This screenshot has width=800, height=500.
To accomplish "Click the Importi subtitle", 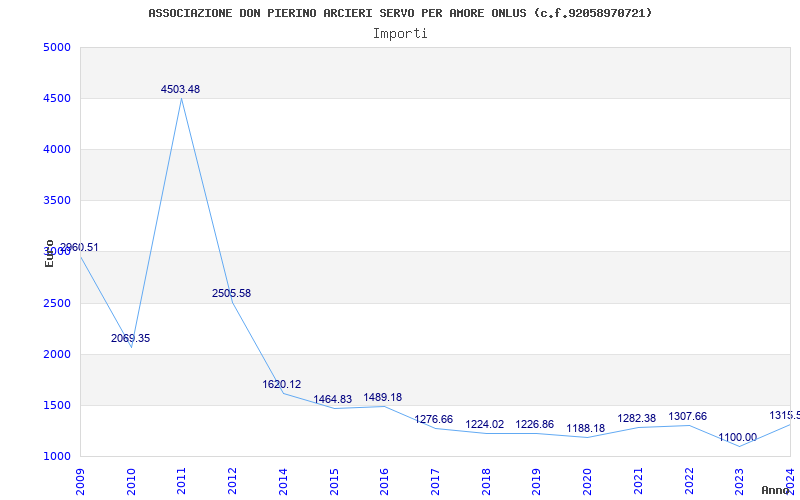I will (400, 33).
